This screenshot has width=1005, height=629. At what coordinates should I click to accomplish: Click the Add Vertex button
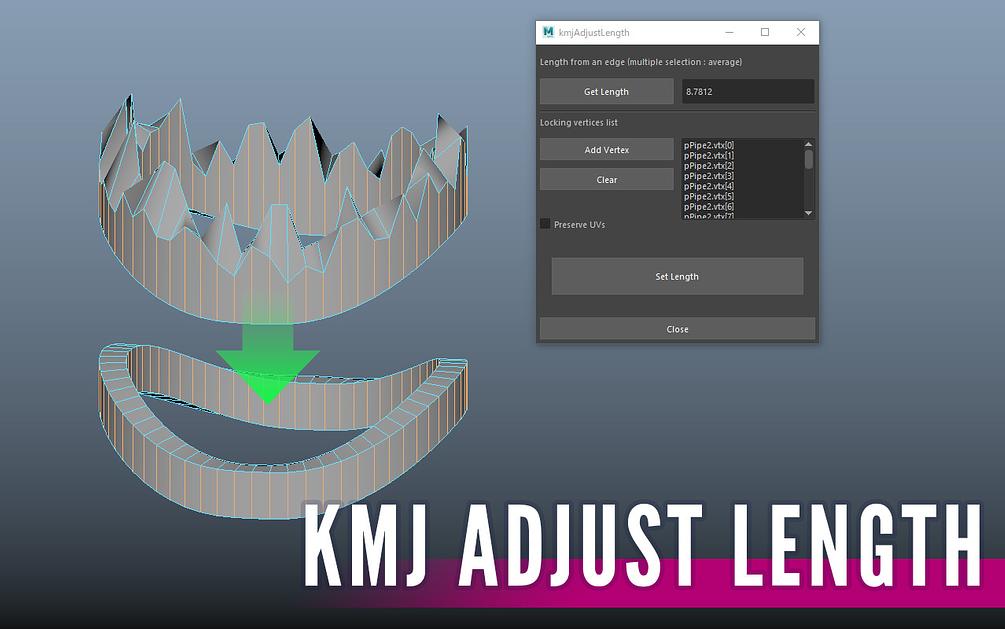606,149
